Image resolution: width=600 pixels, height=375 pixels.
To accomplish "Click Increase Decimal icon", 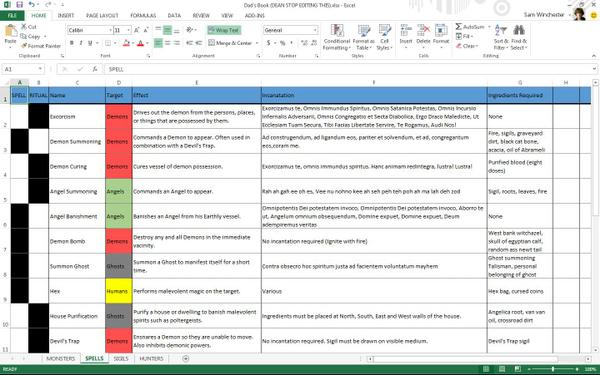I will (304, 43).
